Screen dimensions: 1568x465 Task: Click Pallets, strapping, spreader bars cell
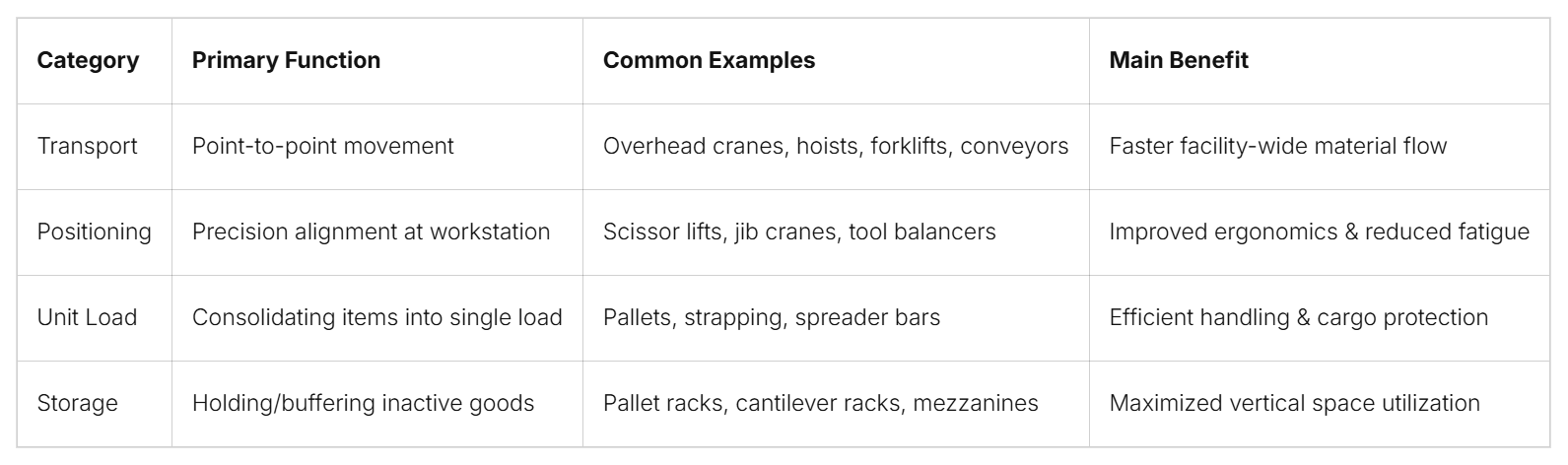coord(836,318)
